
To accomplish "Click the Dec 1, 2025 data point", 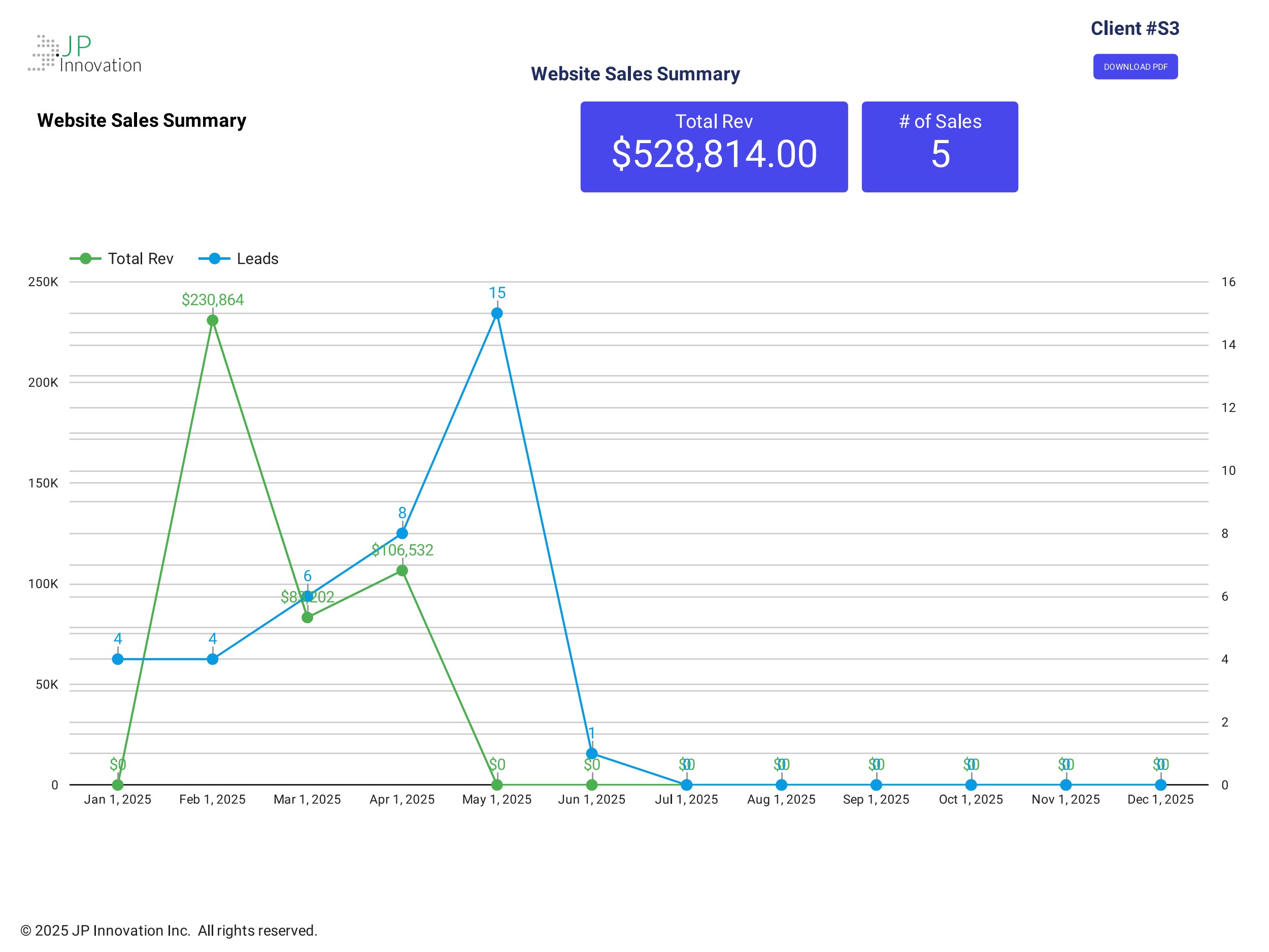I will (1160, 785).
